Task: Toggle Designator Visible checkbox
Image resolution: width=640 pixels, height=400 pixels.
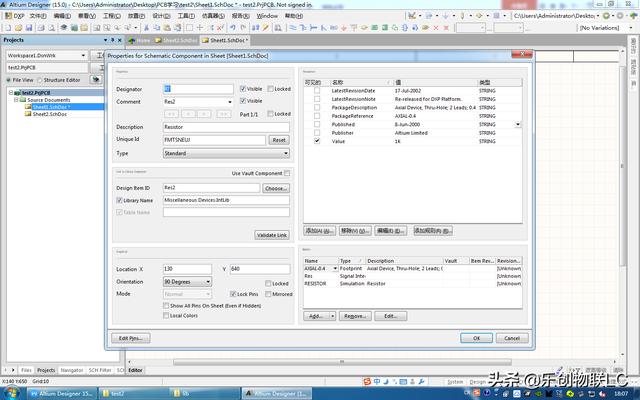Action: point(243,89)
